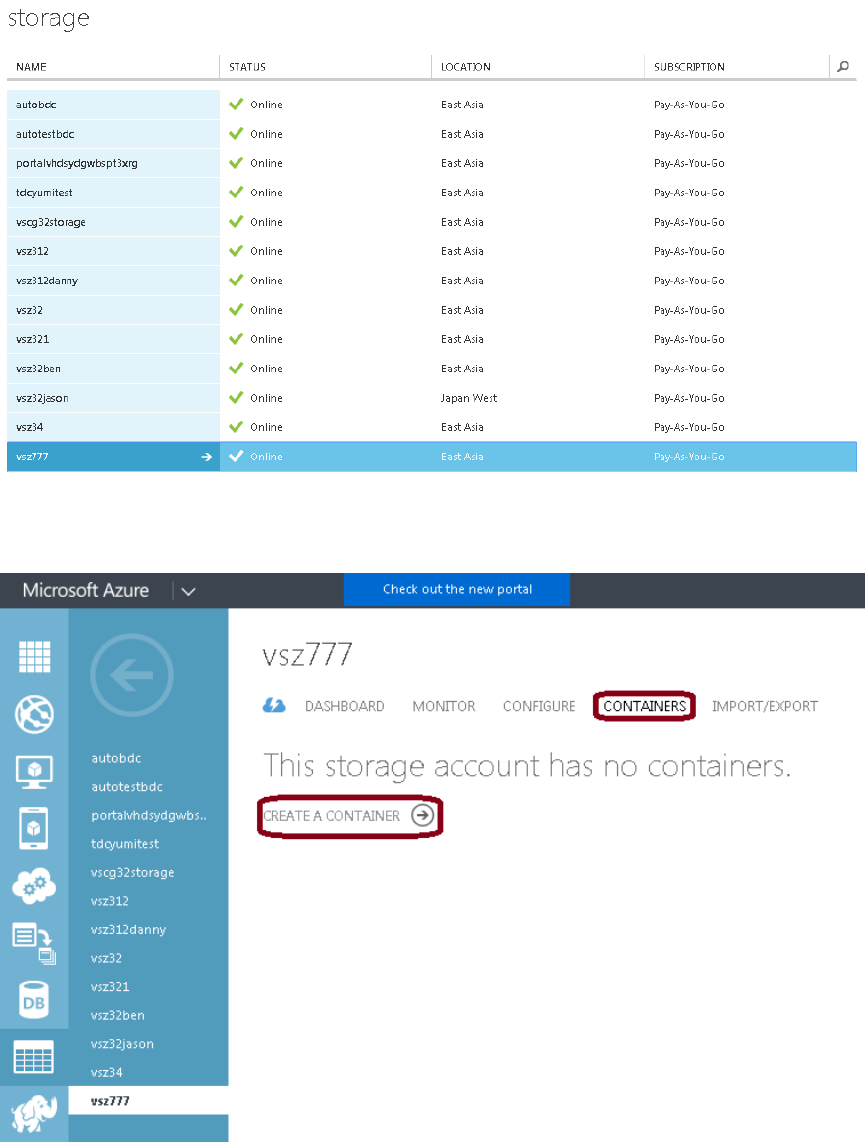This screenshot has width=865, height=1142.
Task: Open the Mobile Services phone icon
Action: tap(34, 828)
